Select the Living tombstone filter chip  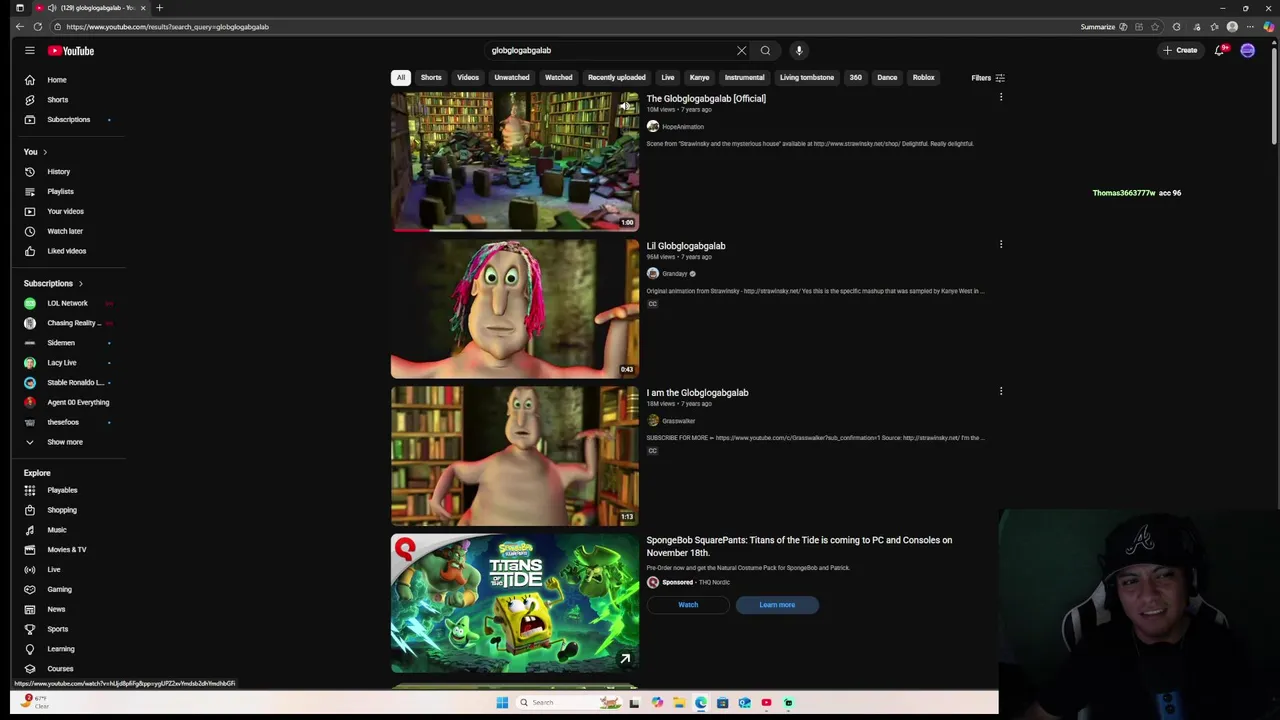point(807,77)
